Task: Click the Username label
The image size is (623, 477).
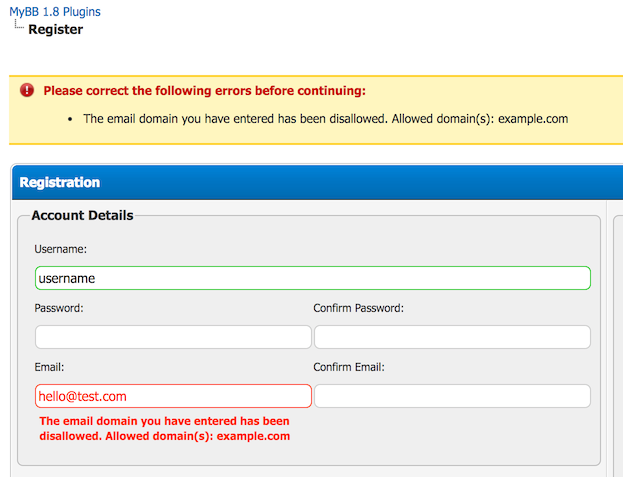Action: tap(61, 249)
